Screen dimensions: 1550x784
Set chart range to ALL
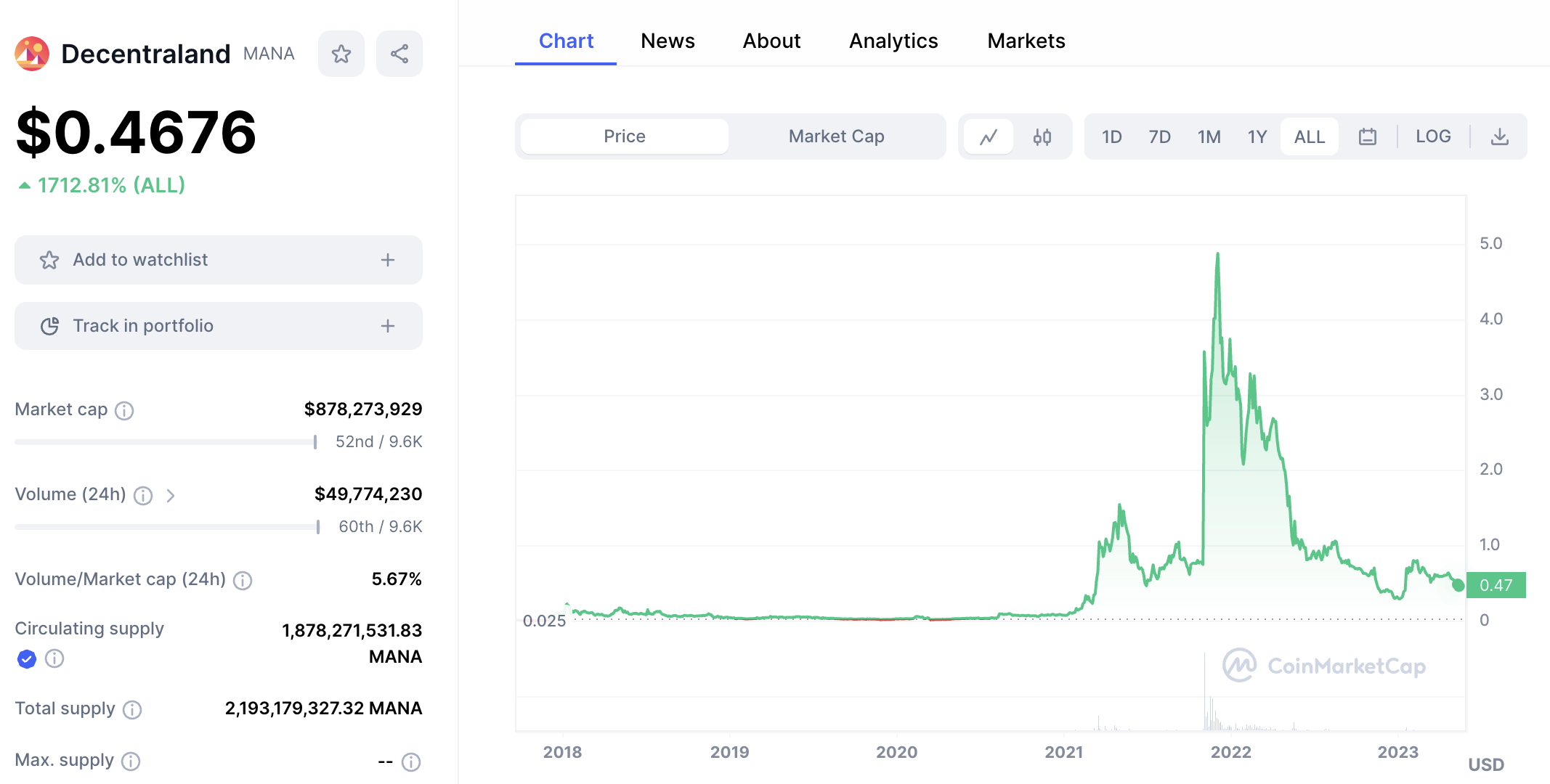tap(1310, 136)
